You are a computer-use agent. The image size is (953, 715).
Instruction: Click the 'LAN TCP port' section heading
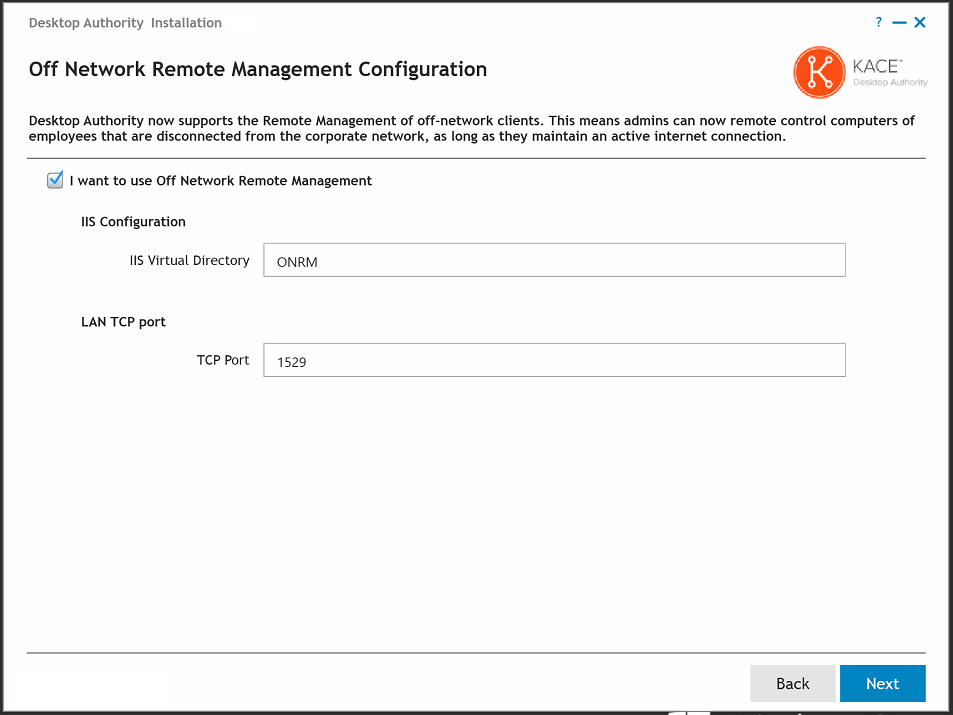point(123,322)
